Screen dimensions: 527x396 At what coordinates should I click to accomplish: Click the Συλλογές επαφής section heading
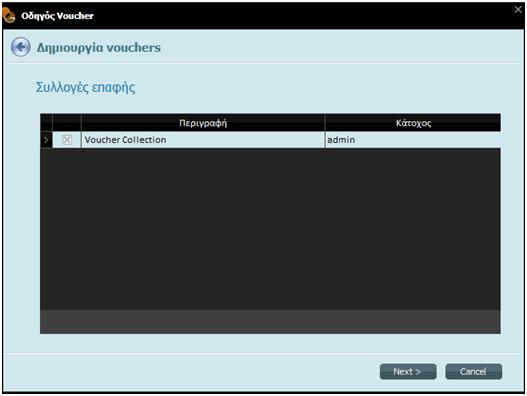[x=85, y=87]
